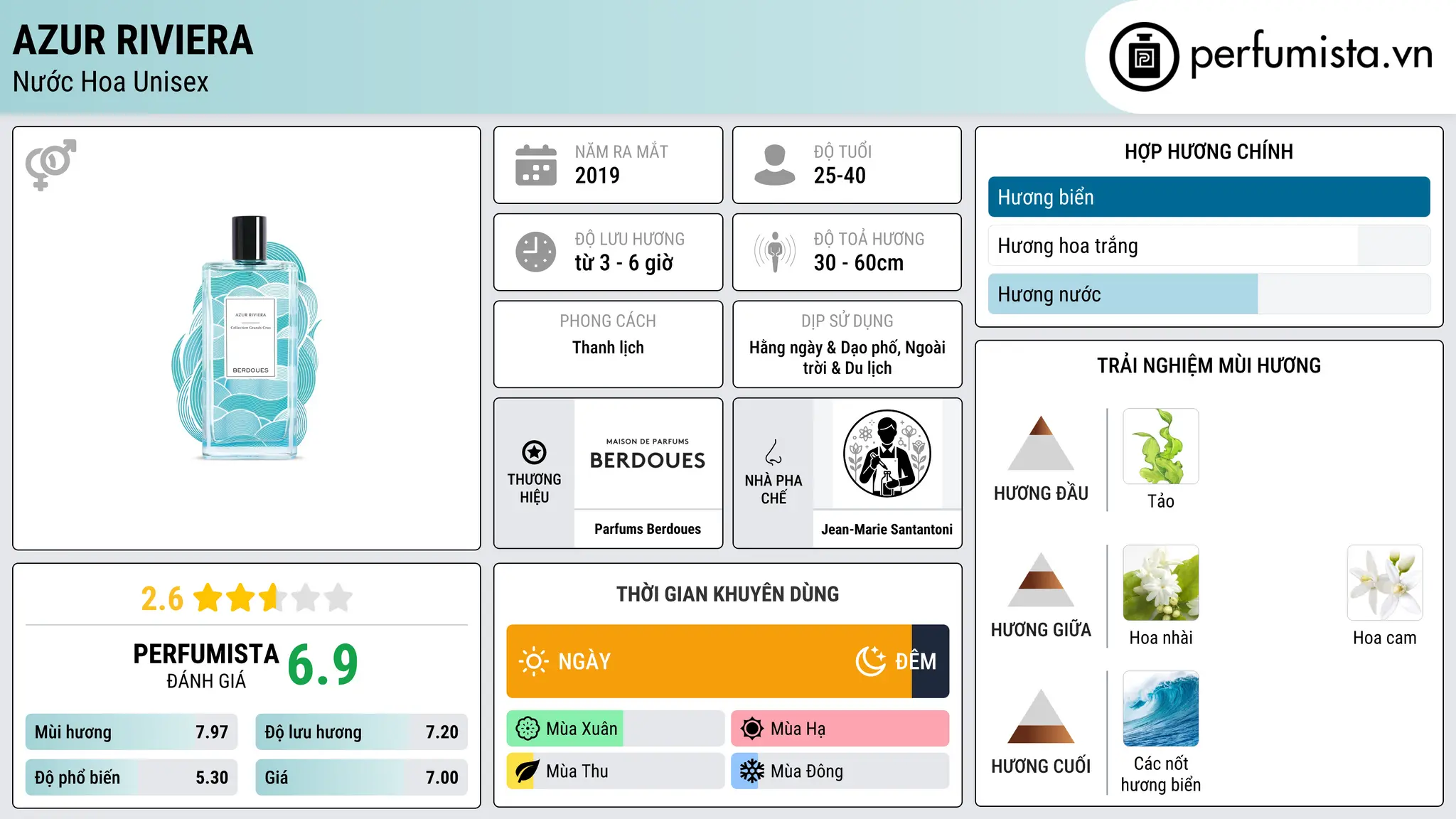Open the Hoa nhài jasmine note image

(1161, 583)
